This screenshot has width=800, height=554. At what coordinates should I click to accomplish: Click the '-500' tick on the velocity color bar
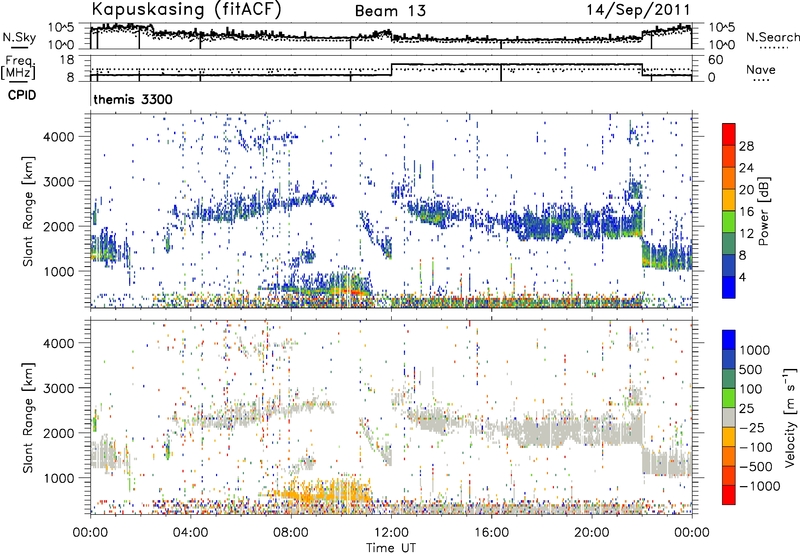[x=756, y=466]
